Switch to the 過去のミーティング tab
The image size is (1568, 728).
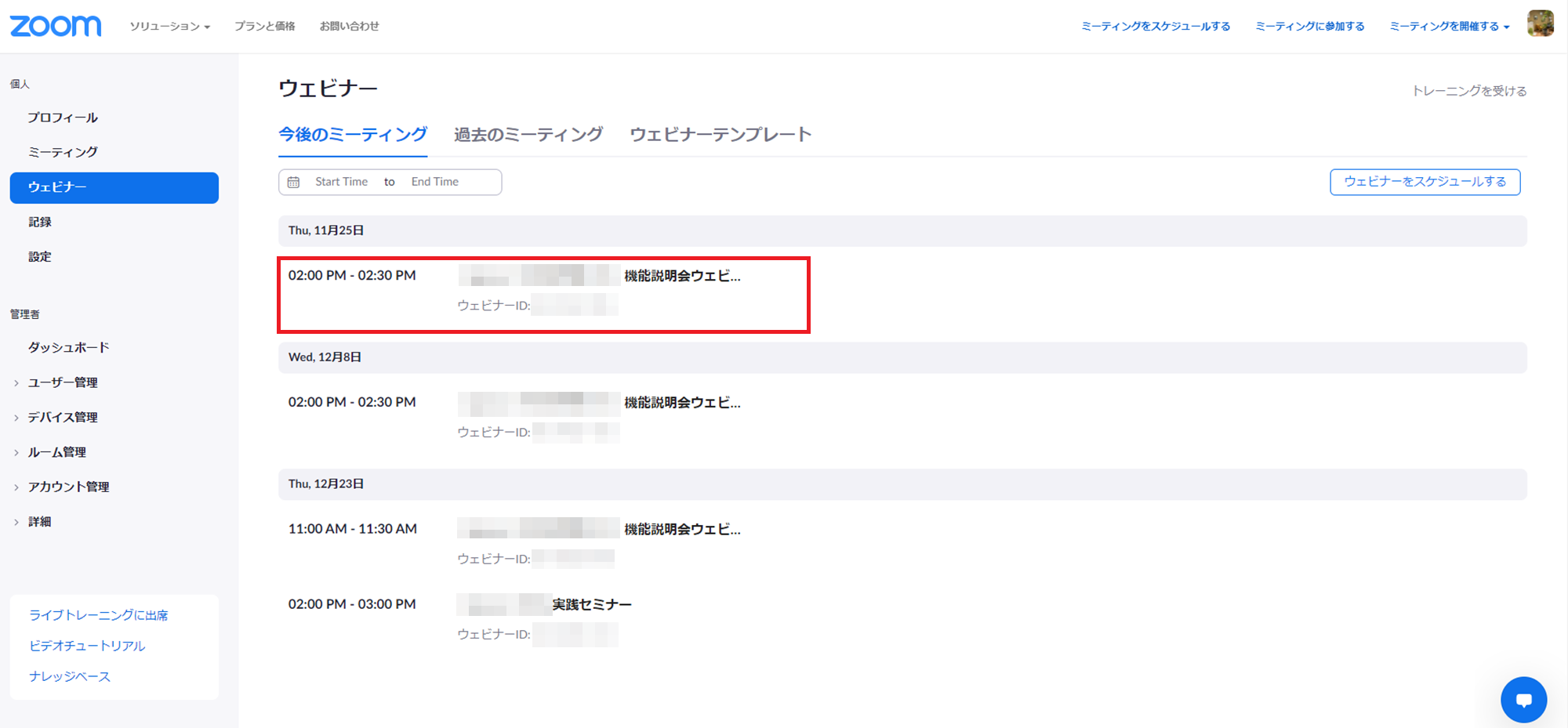[x=528, y=134]
